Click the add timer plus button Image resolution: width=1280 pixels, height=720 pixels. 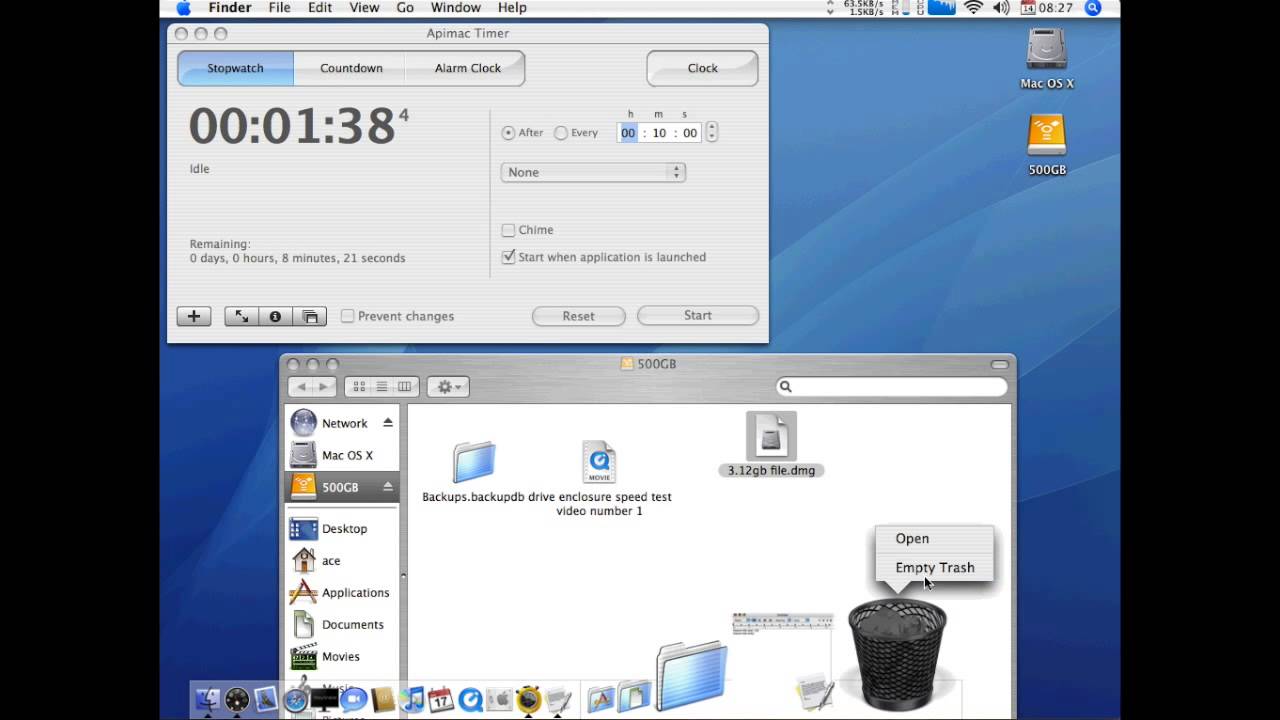194,316
